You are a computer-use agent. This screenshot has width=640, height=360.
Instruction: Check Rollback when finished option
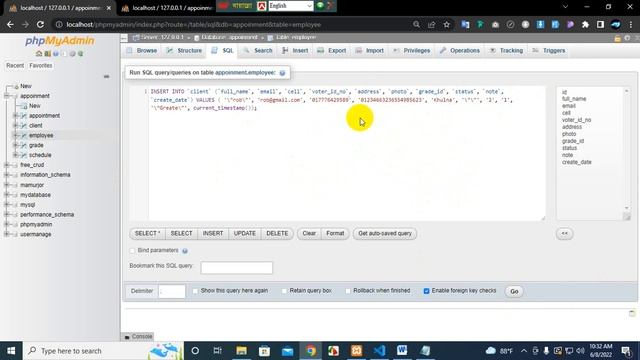click(348, 291)
